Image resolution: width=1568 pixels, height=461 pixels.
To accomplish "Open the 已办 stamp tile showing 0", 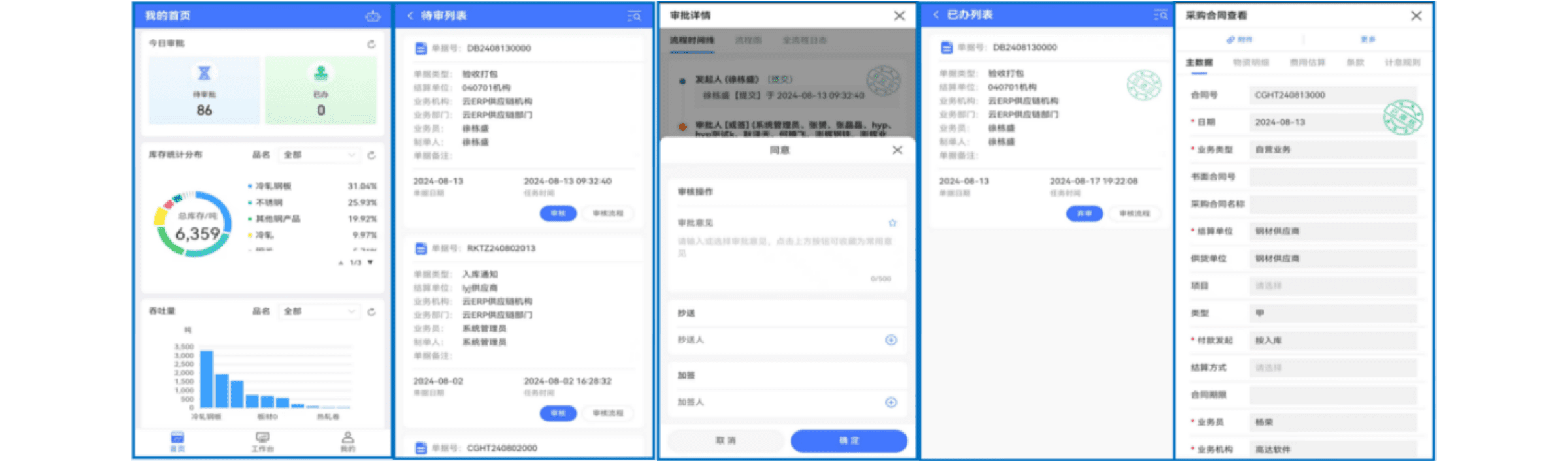I will click(321, 90).
